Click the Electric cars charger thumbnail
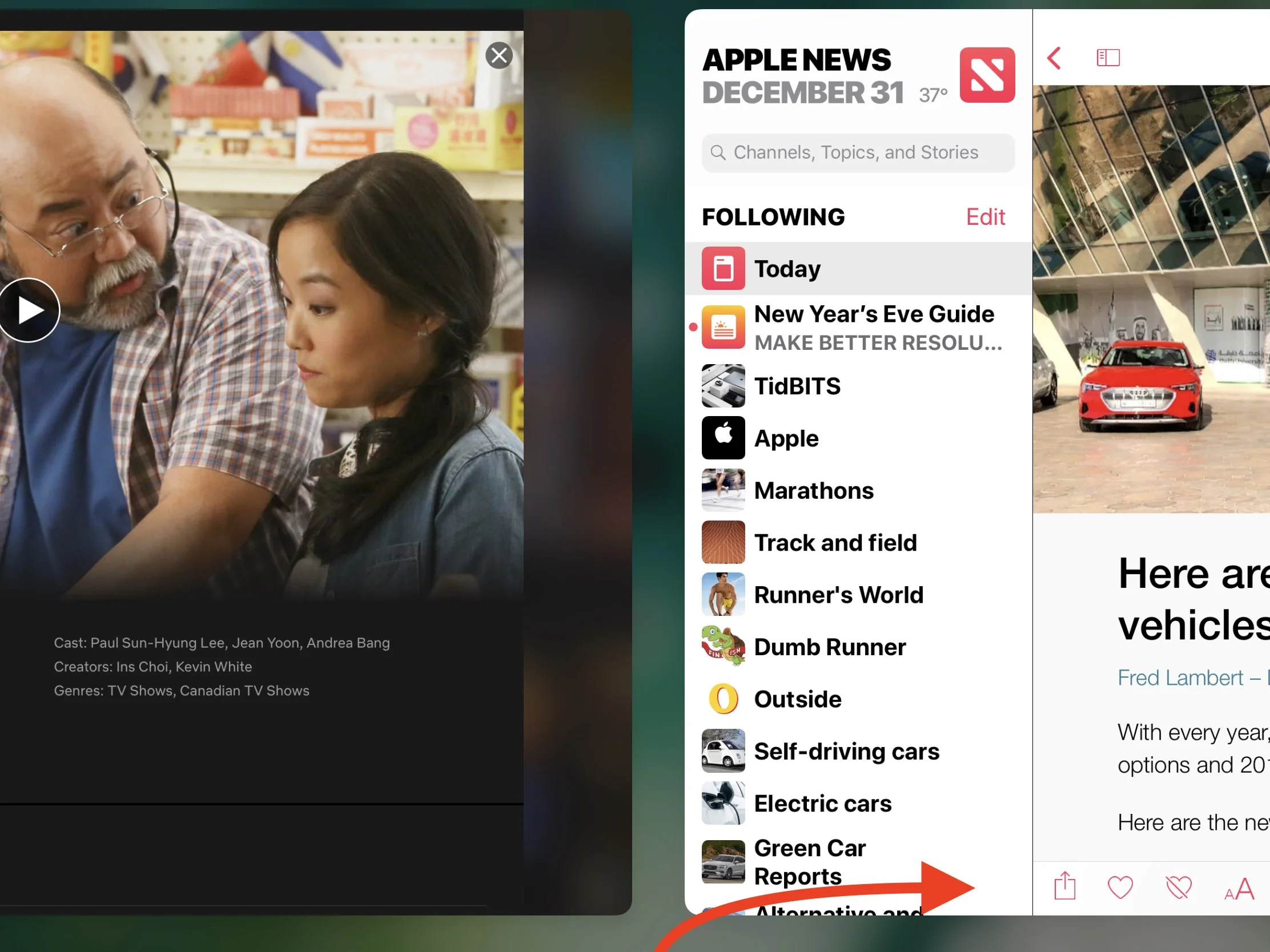1270x952 pixels. click(x=724, y=804)
